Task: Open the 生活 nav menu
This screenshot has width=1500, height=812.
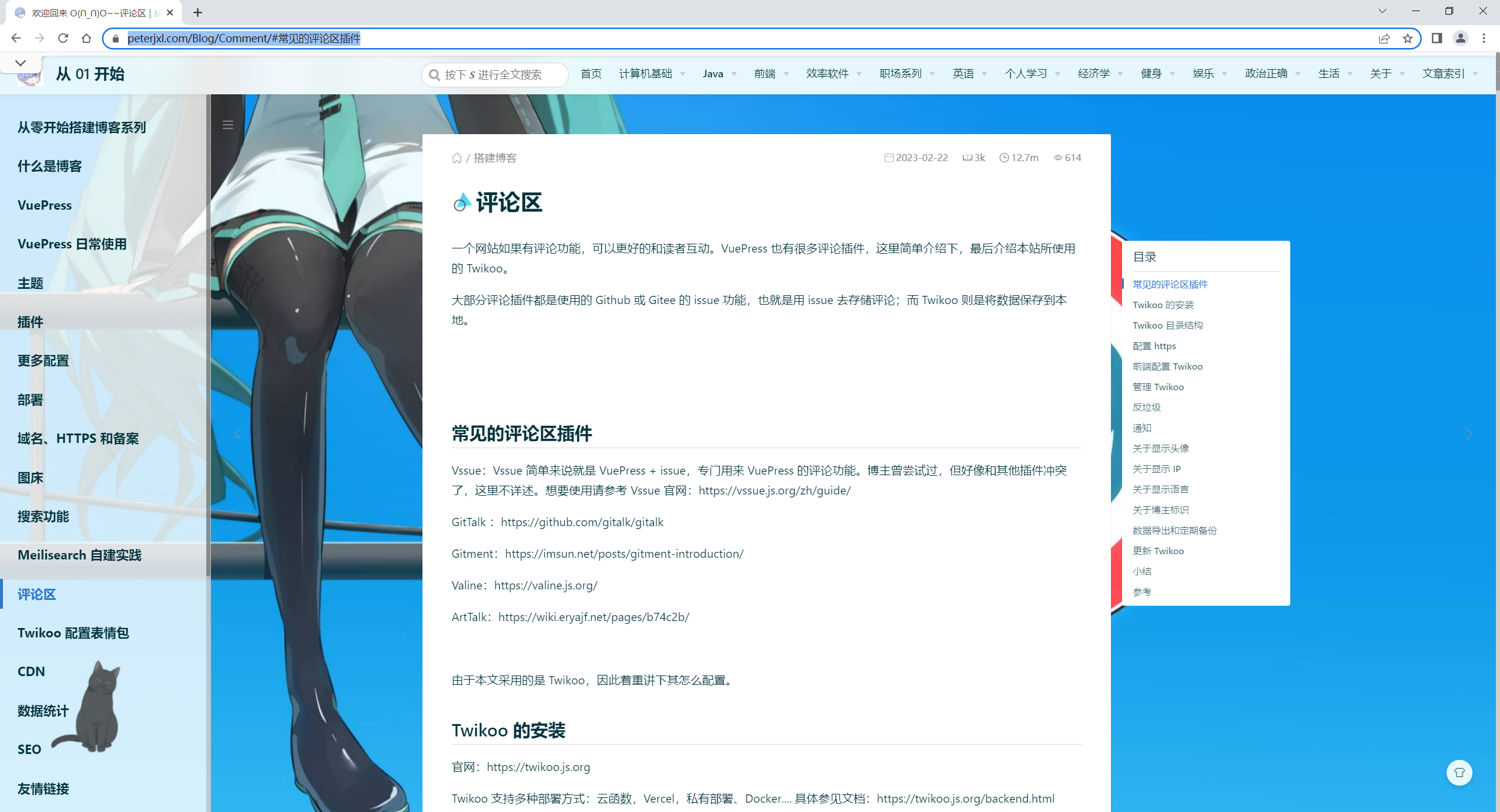Action: 1335,74
